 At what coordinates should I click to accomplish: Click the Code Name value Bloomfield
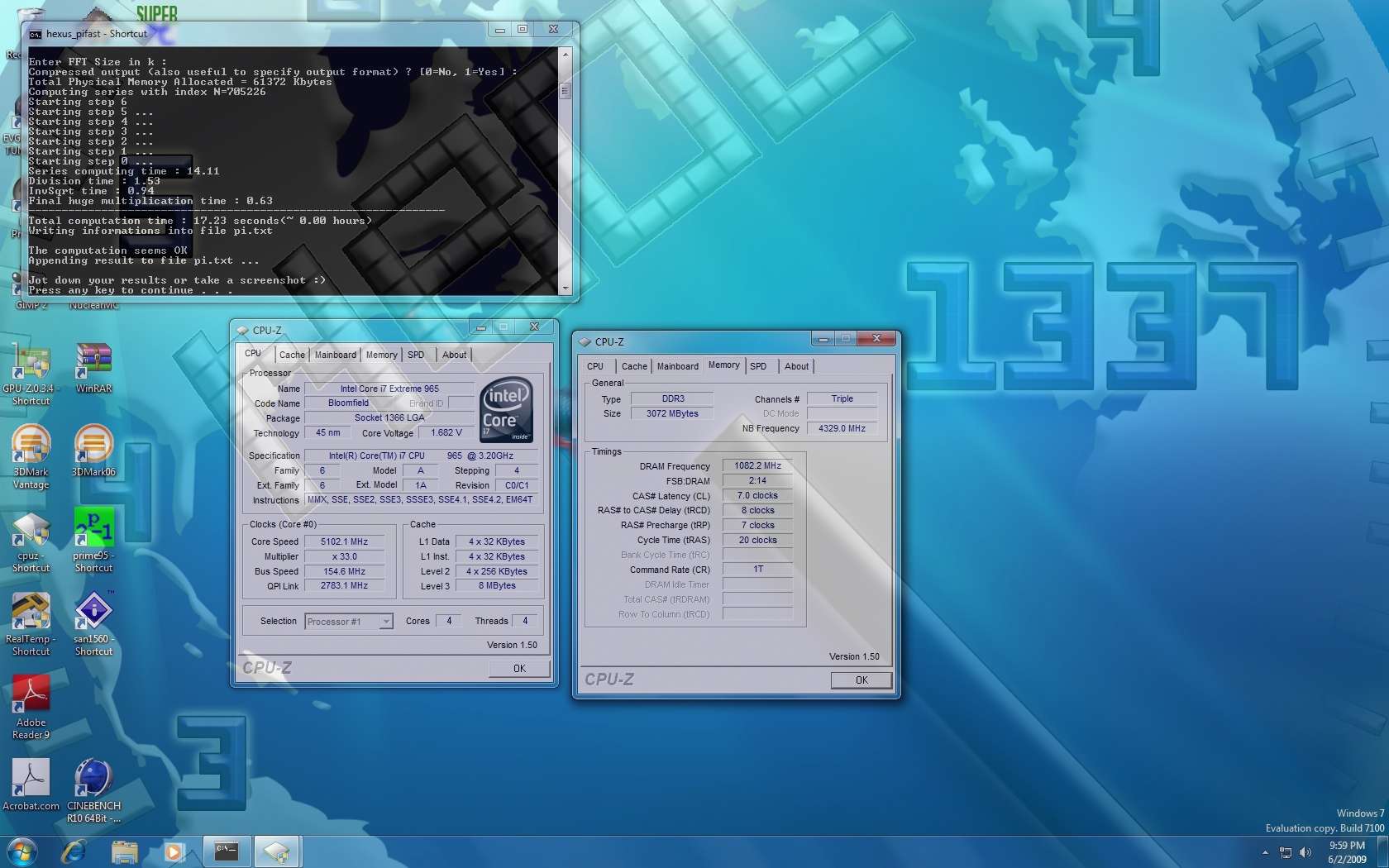pyautogui.click(x=348, y=403)
